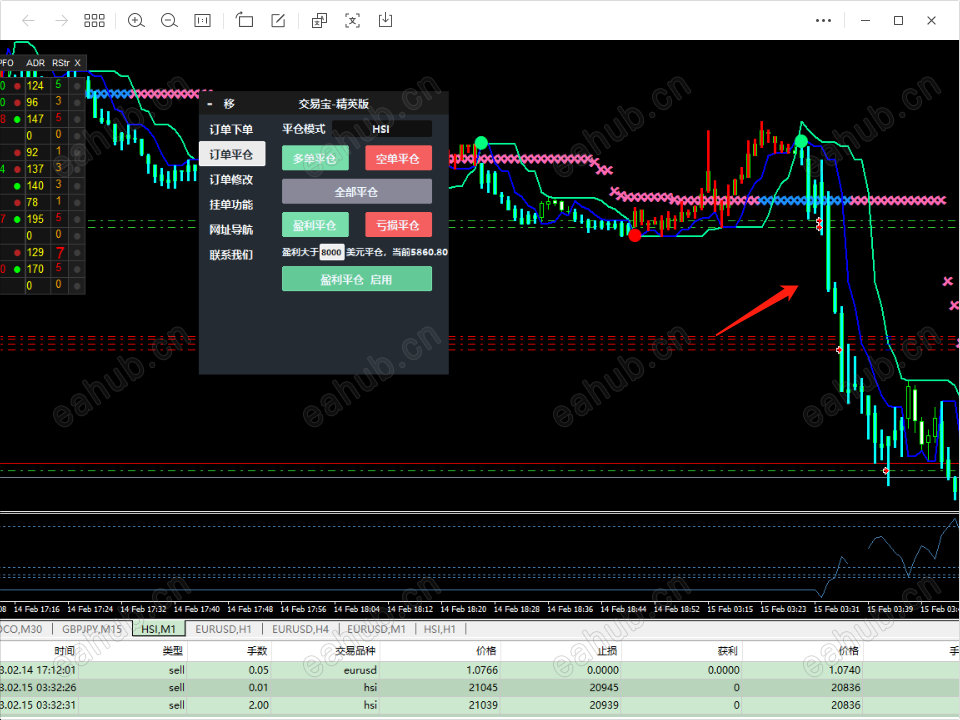
Task: Edit the 8000 profit threshold field
Action: click(331, 252)
